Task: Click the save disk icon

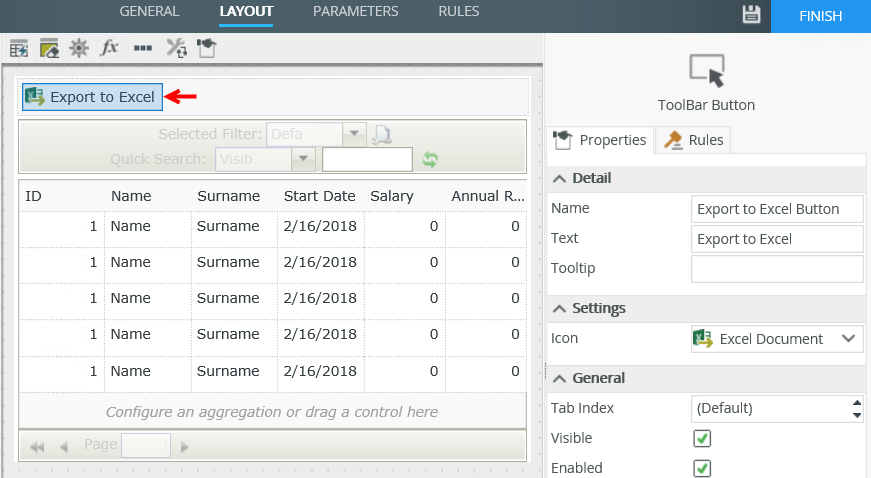Action: pos(752,14)
